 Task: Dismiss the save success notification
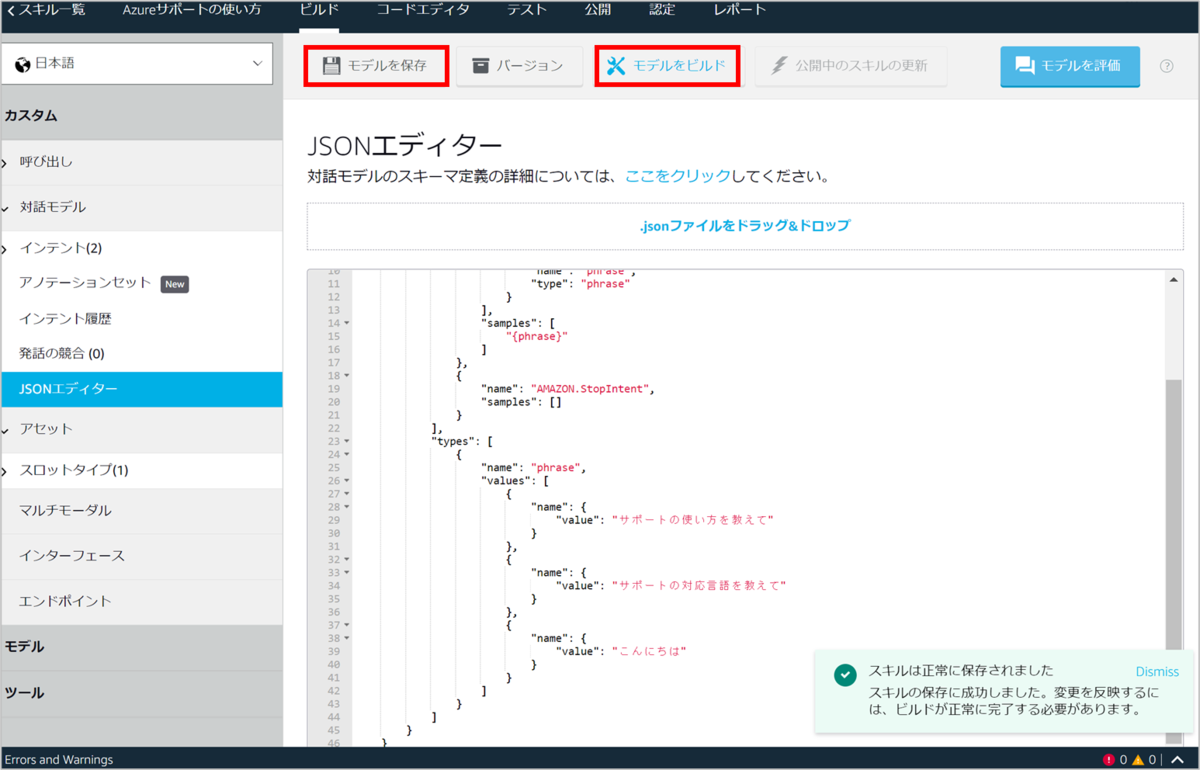[1157, 672]
